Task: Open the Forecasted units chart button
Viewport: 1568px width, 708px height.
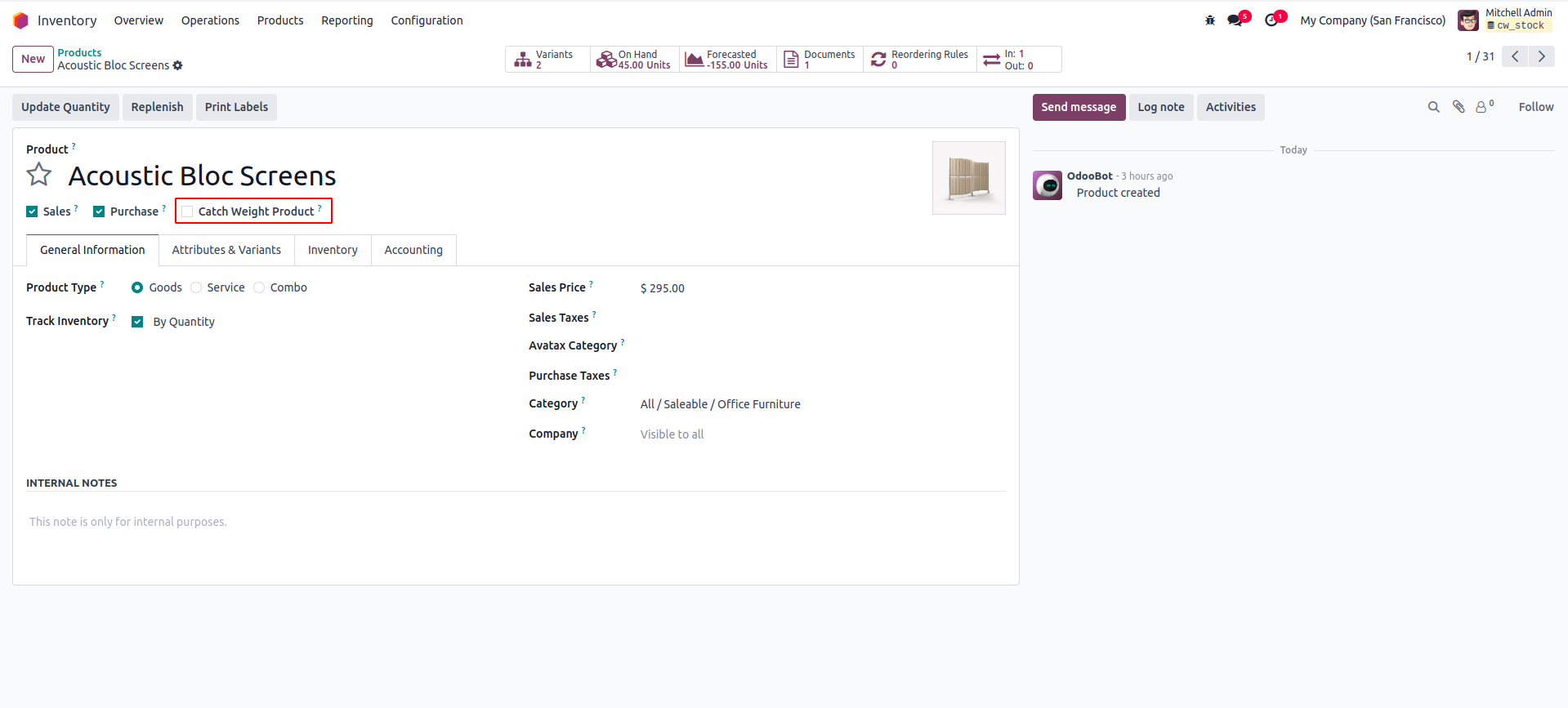Action: tap(727, 60)
